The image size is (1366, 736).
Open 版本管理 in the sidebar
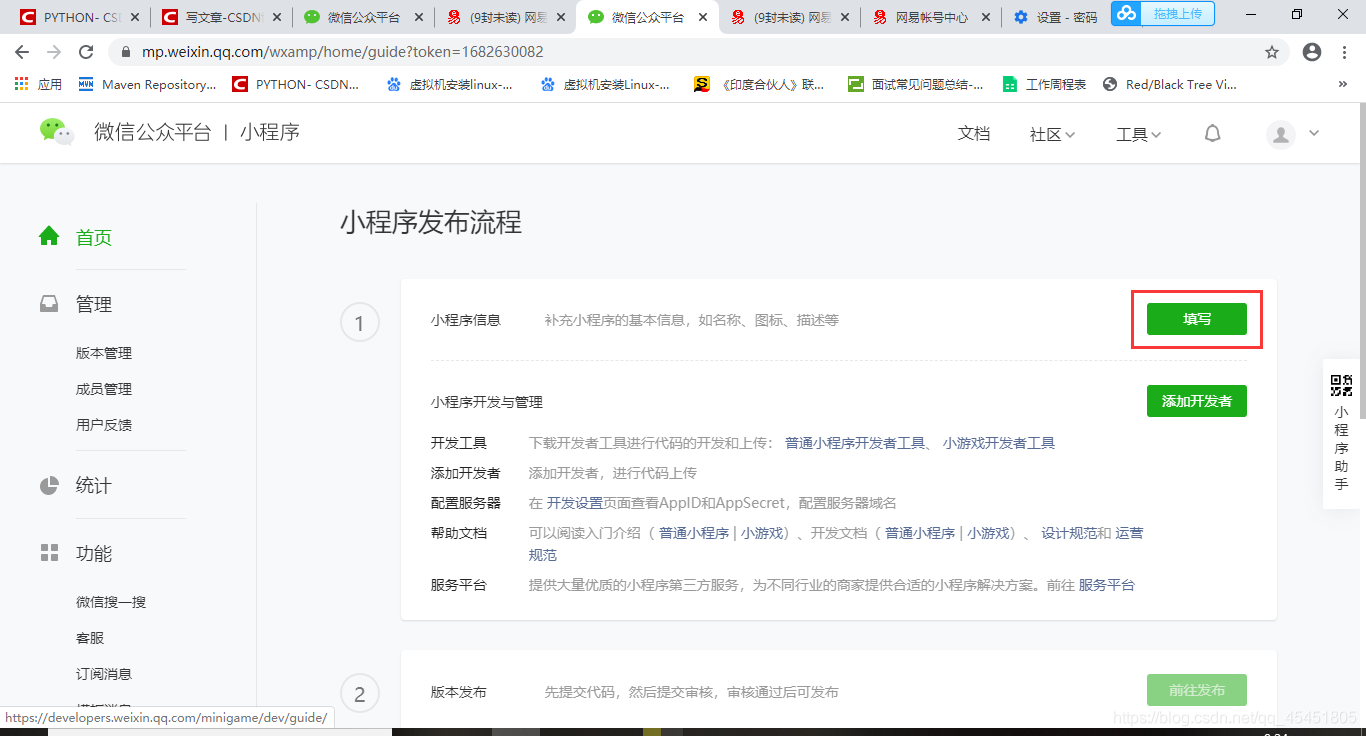104,353
